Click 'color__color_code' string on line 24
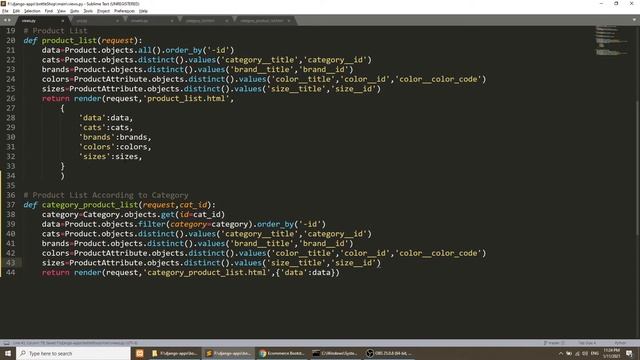 click(438, 79)
